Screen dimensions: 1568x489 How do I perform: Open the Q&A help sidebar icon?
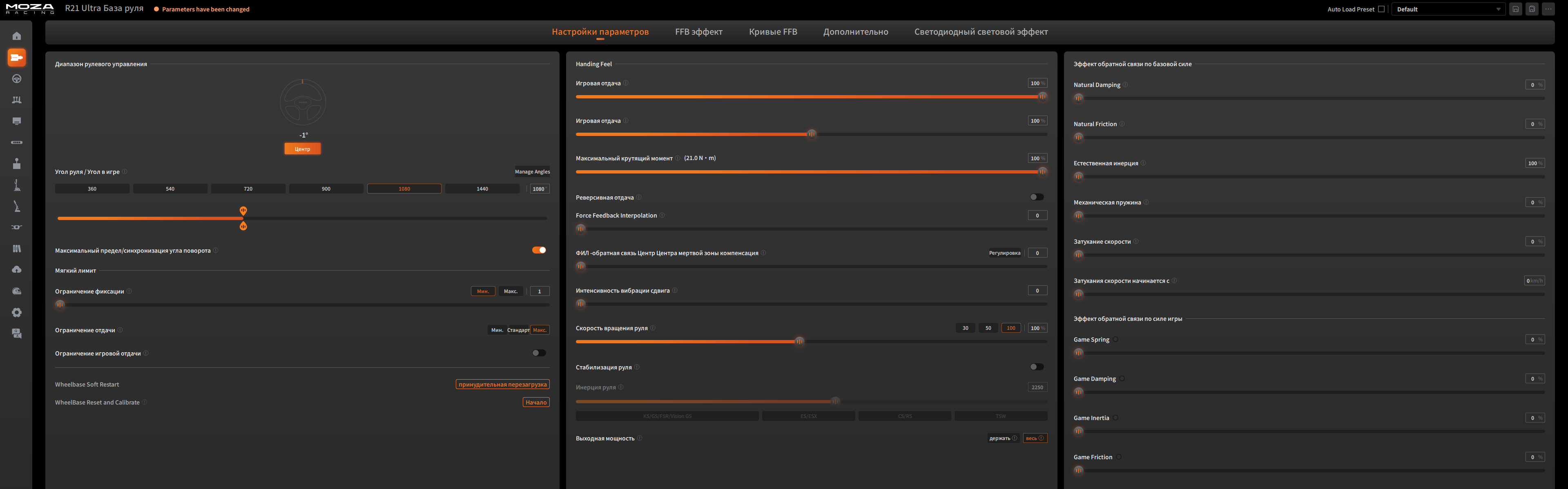[16, 333]
